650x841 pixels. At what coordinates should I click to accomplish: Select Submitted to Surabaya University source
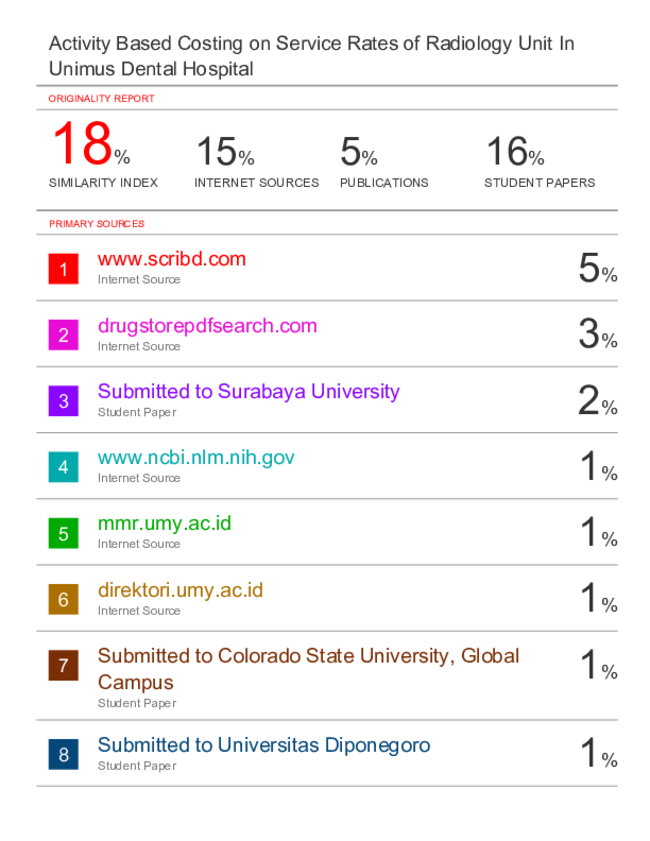pyautogui.click(x=248, y=392)
